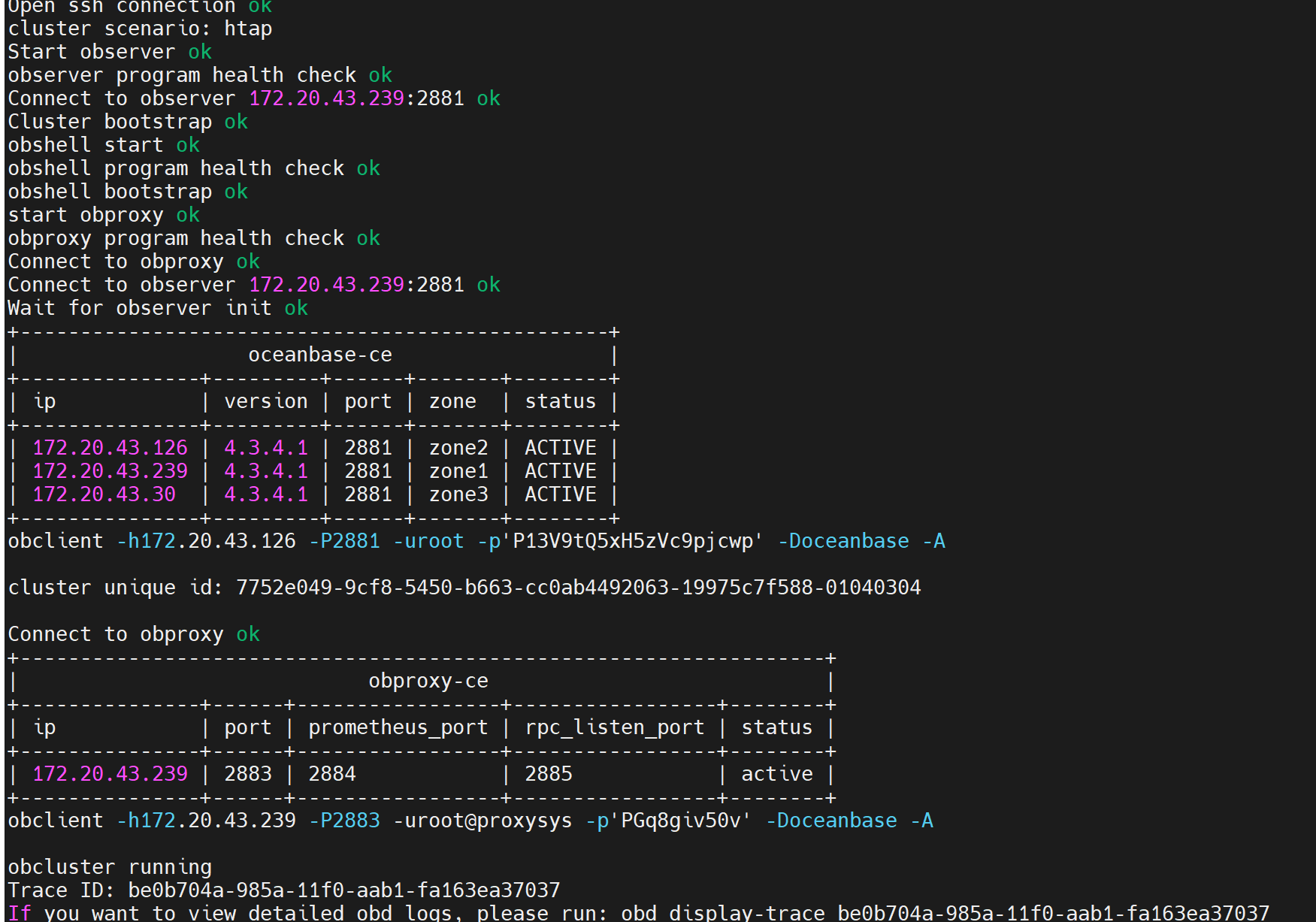Click 'observer program health check ok' line

[x=200, y=76]
